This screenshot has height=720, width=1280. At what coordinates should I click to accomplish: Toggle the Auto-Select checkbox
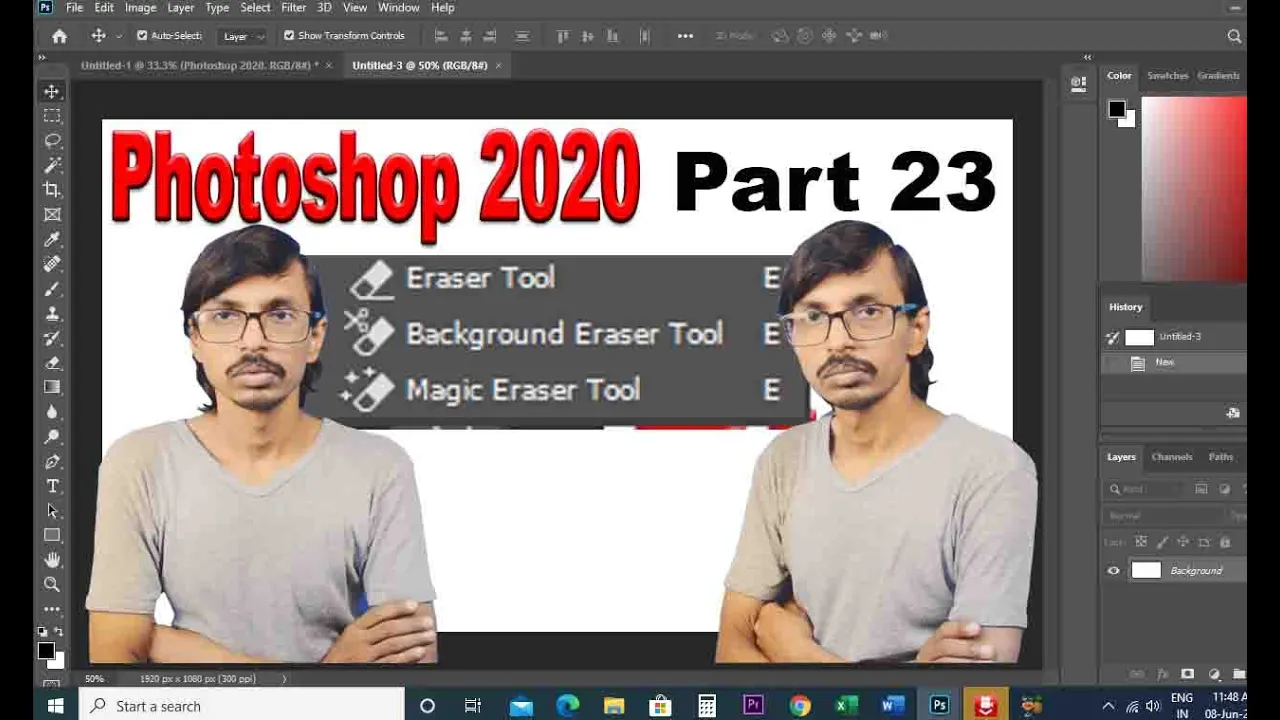pyautogui.click(x=142, y=36)
